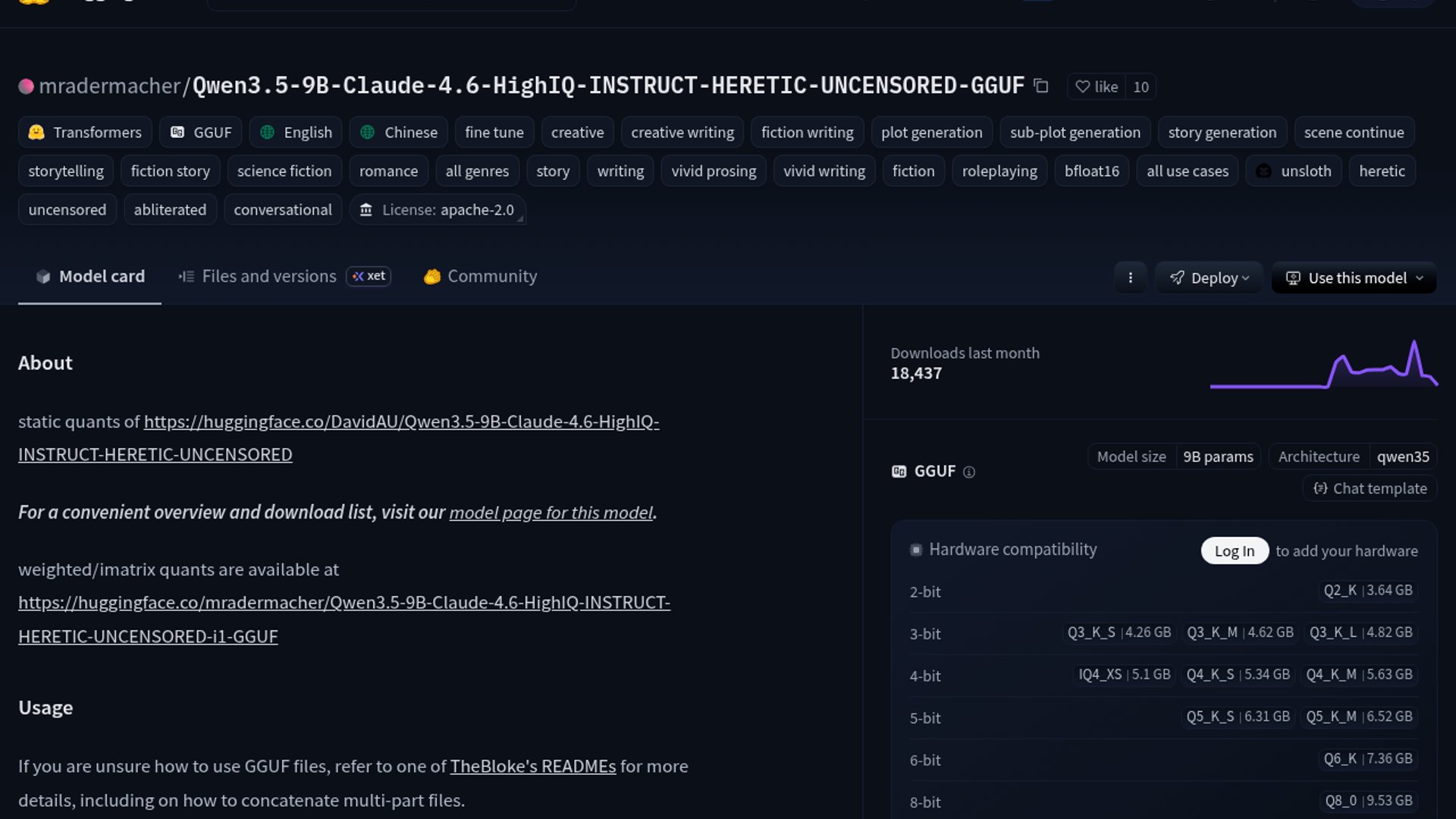
Task: Open the Deploy dropdown
Action: point(1209,278)
